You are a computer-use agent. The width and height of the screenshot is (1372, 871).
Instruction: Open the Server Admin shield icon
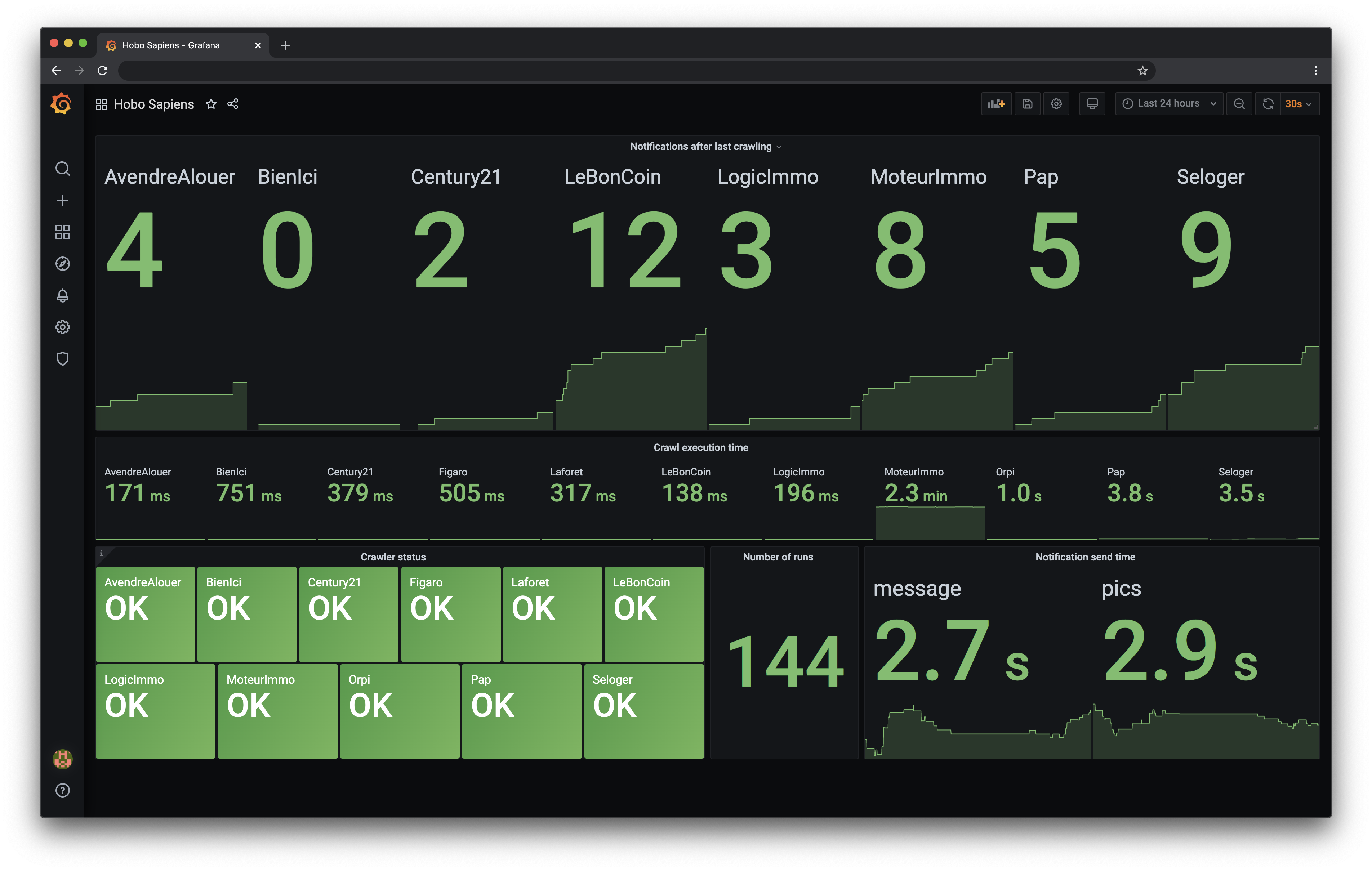coord(63,359)
